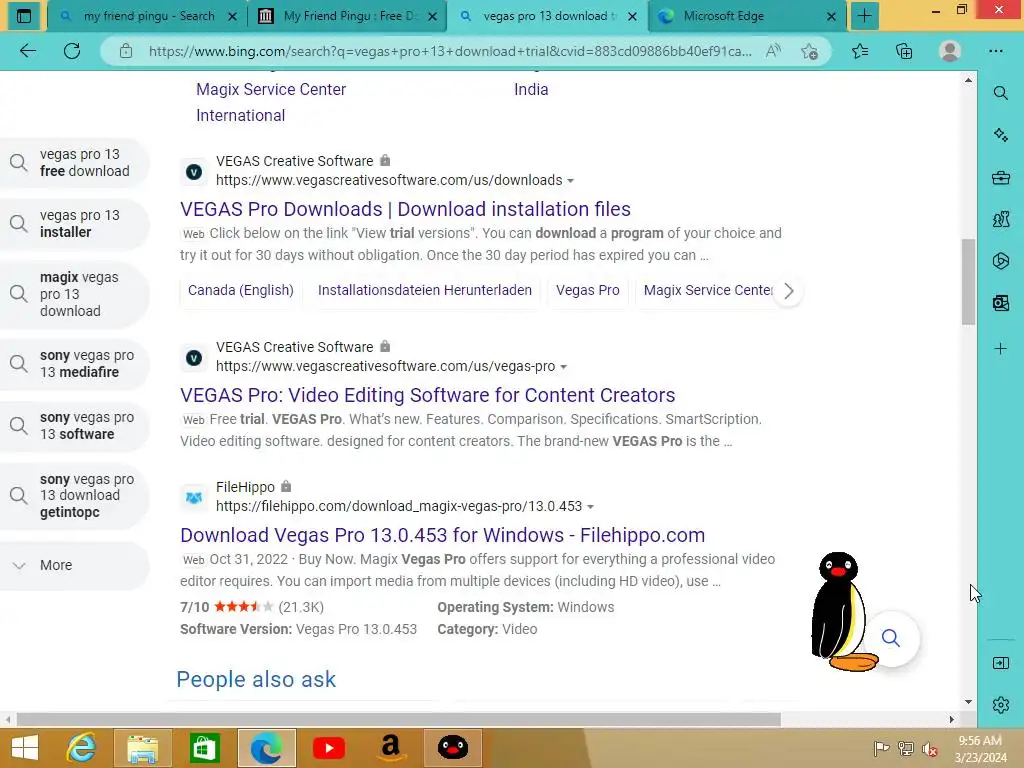Open YouTube app from taskbar

328,748
